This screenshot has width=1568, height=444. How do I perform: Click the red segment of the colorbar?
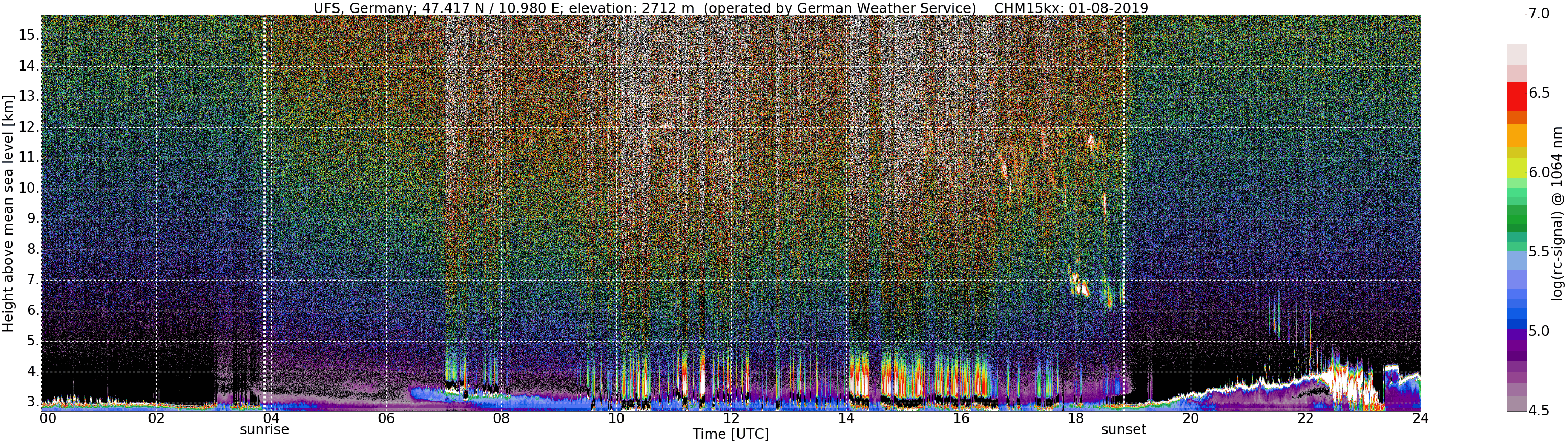pos(1516,97)
